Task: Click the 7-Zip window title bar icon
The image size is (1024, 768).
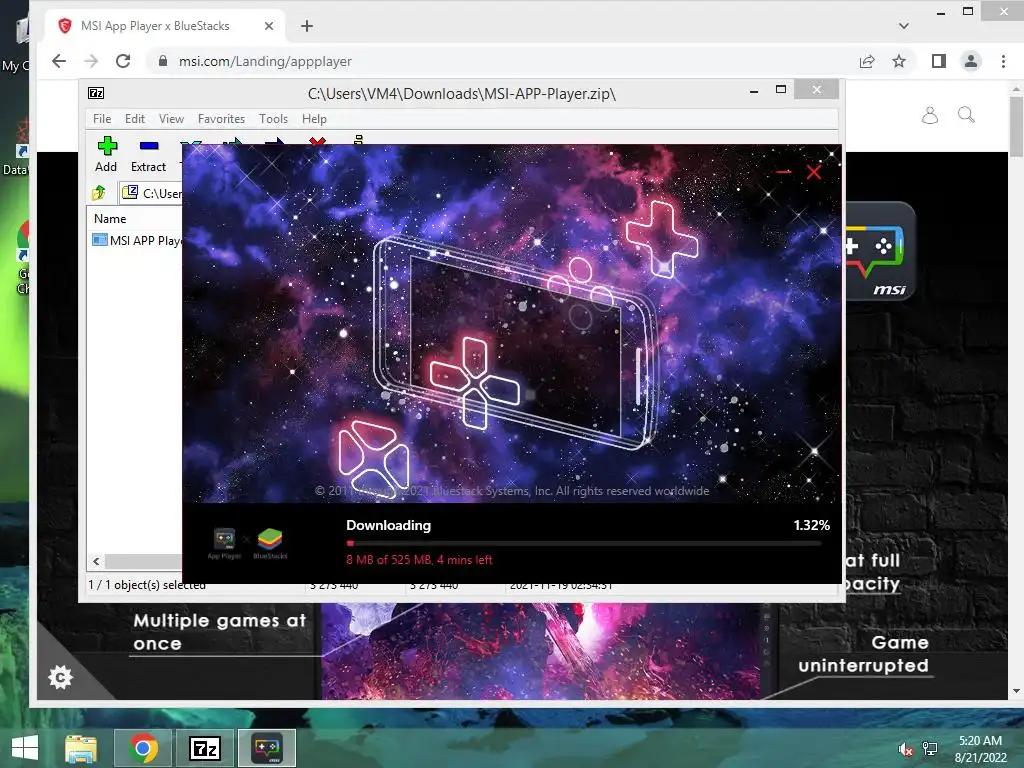Action: pyautogui.click(x=96, y=93)
